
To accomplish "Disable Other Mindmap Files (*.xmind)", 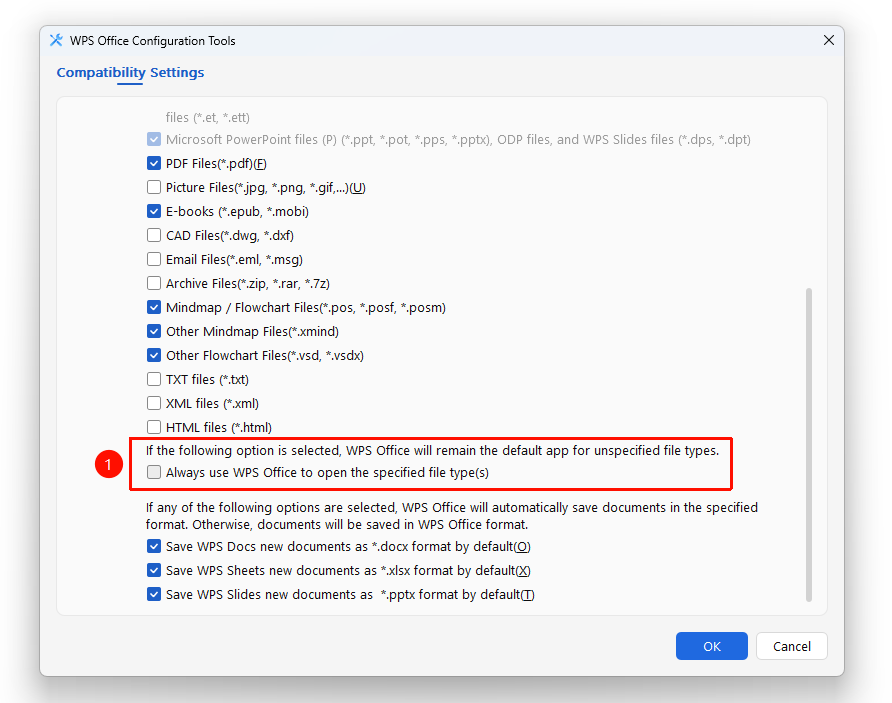I will [154, 331].
